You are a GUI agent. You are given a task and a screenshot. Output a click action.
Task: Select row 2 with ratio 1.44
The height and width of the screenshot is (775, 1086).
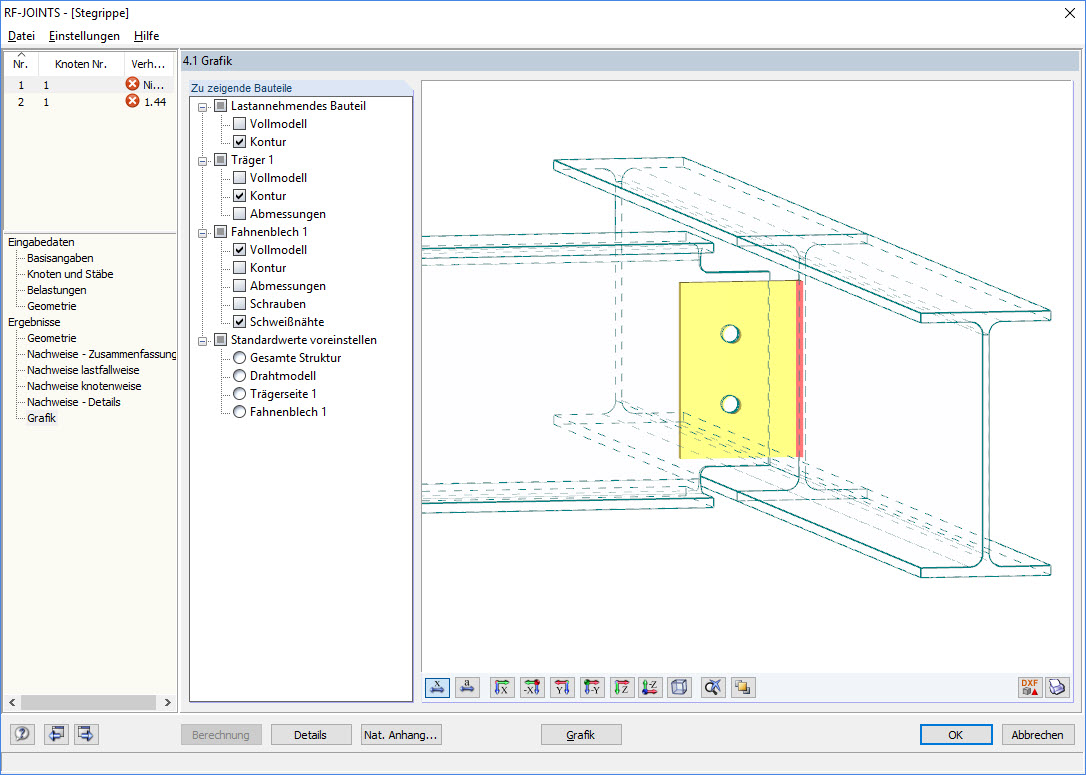click(x=89, y=102)
